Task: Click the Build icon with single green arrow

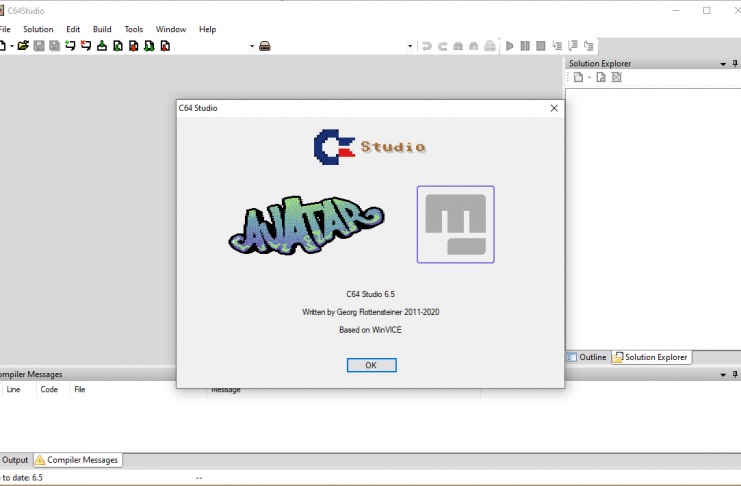Action: (118, 46)
